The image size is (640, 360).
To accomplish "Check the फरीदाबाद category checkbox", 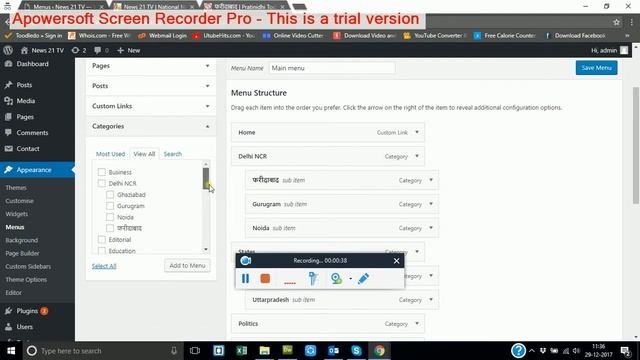I will 110,228.
